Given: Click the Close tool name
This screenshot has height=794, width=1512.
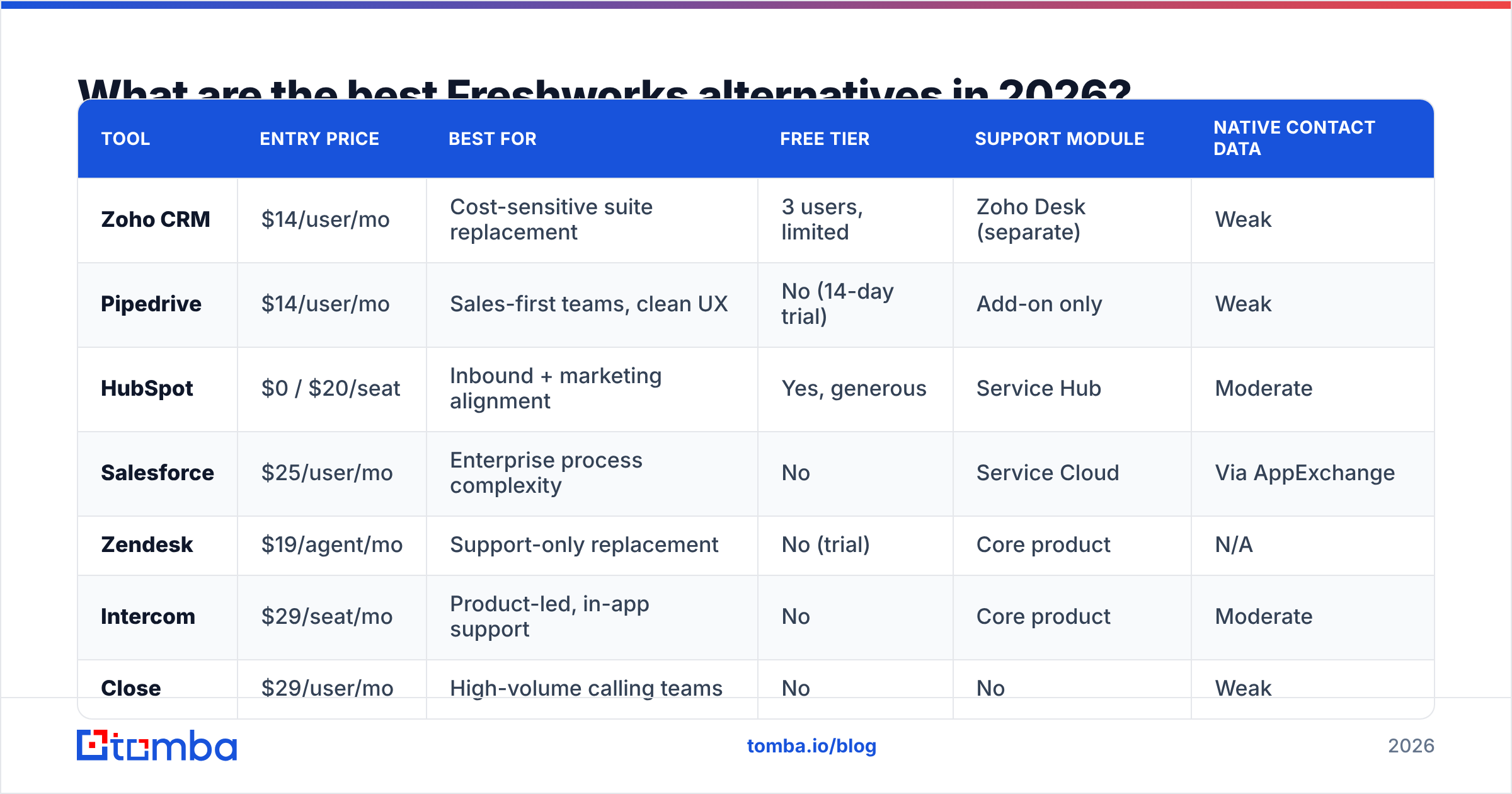Looking at the screenshot, I should point(131,688).
